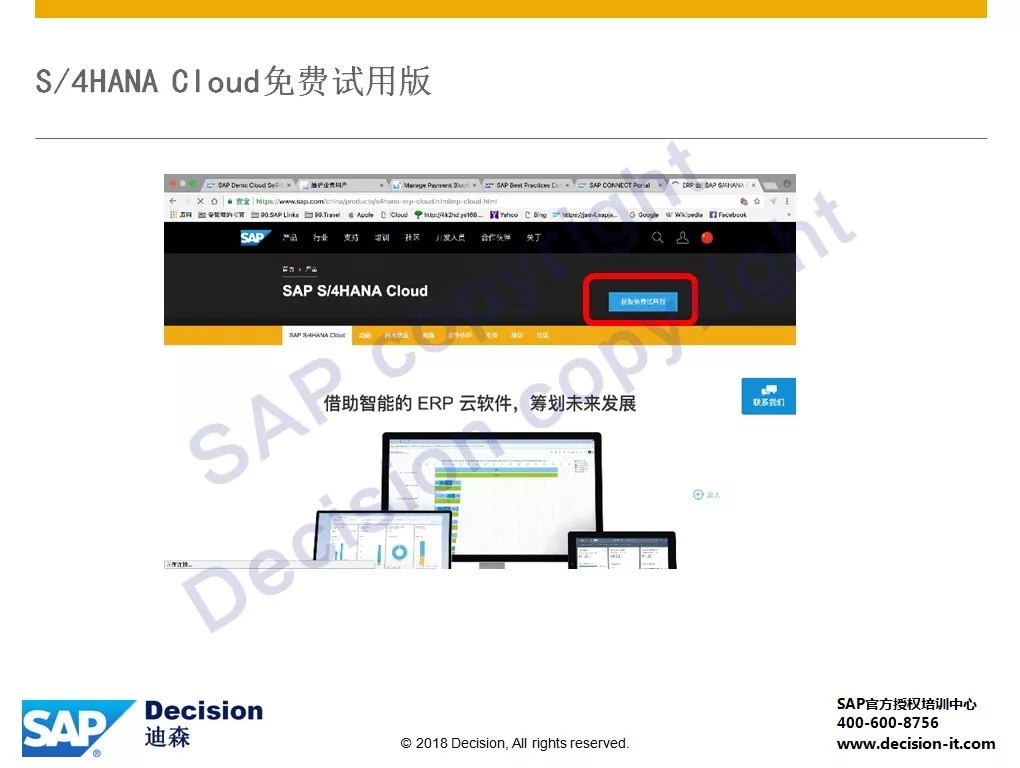Viewport: 1020px width, 768px height.
Task: Open the SAP site search magnifier
Action: click(x=658, y=238)
